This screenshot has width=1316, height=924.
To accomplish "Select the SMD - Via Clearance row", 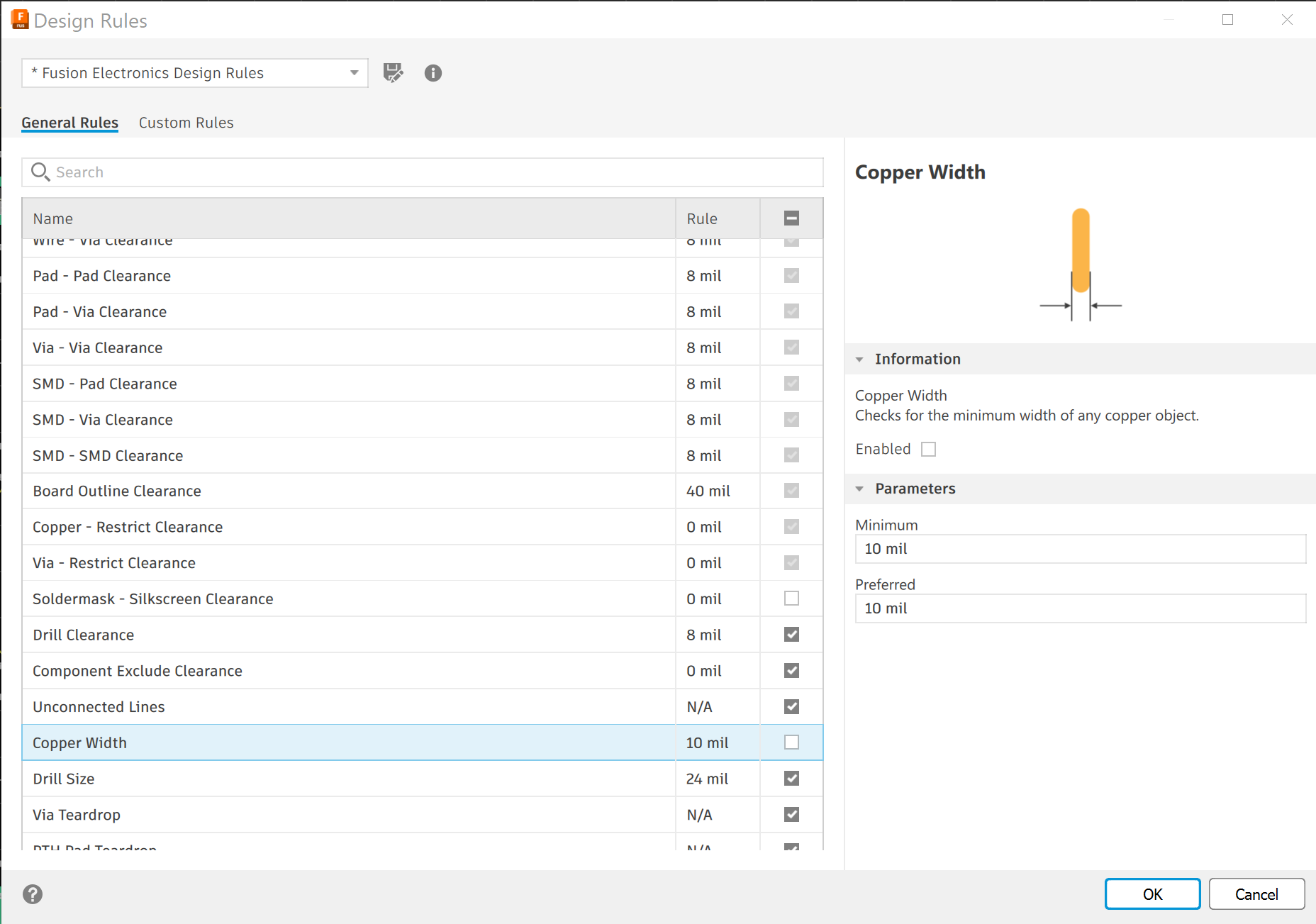I will tap(423, 420).
